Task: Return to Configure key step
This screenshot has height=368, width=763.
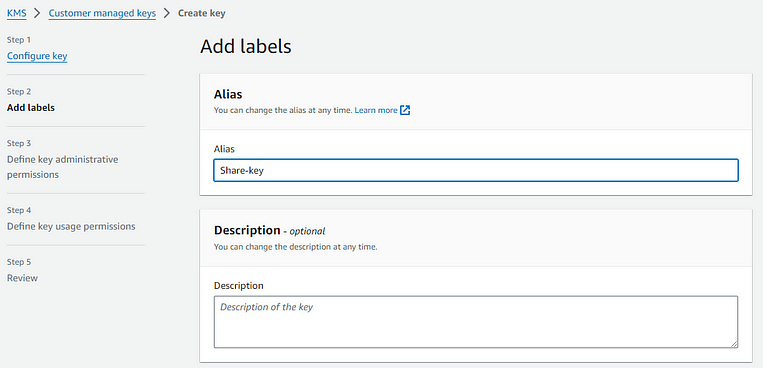Action: (37, 56)
